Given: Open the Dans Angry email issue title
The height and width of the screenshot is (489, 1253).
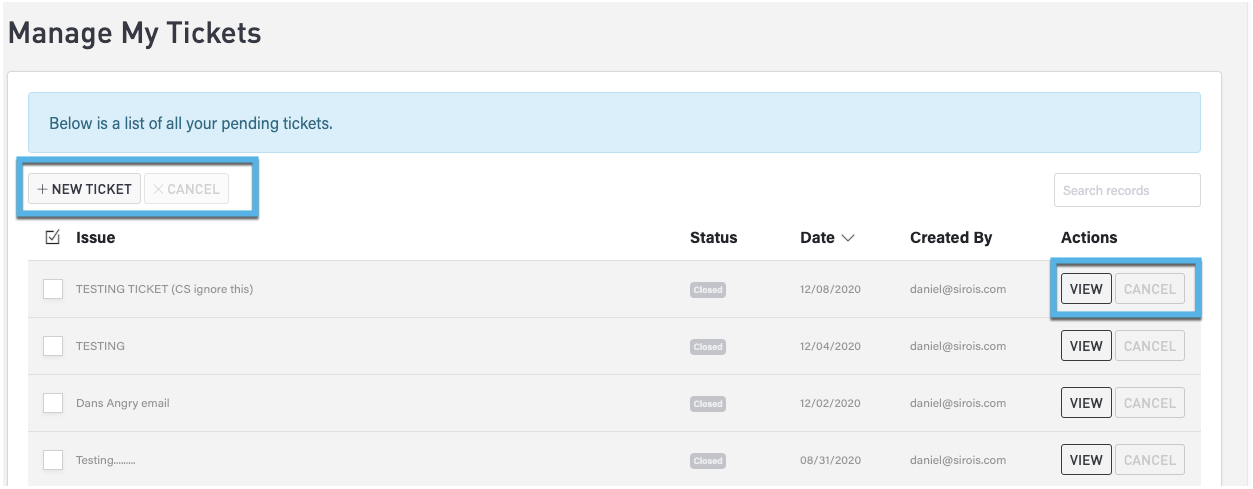Looking at the screenshot, I should coord(122,403).
